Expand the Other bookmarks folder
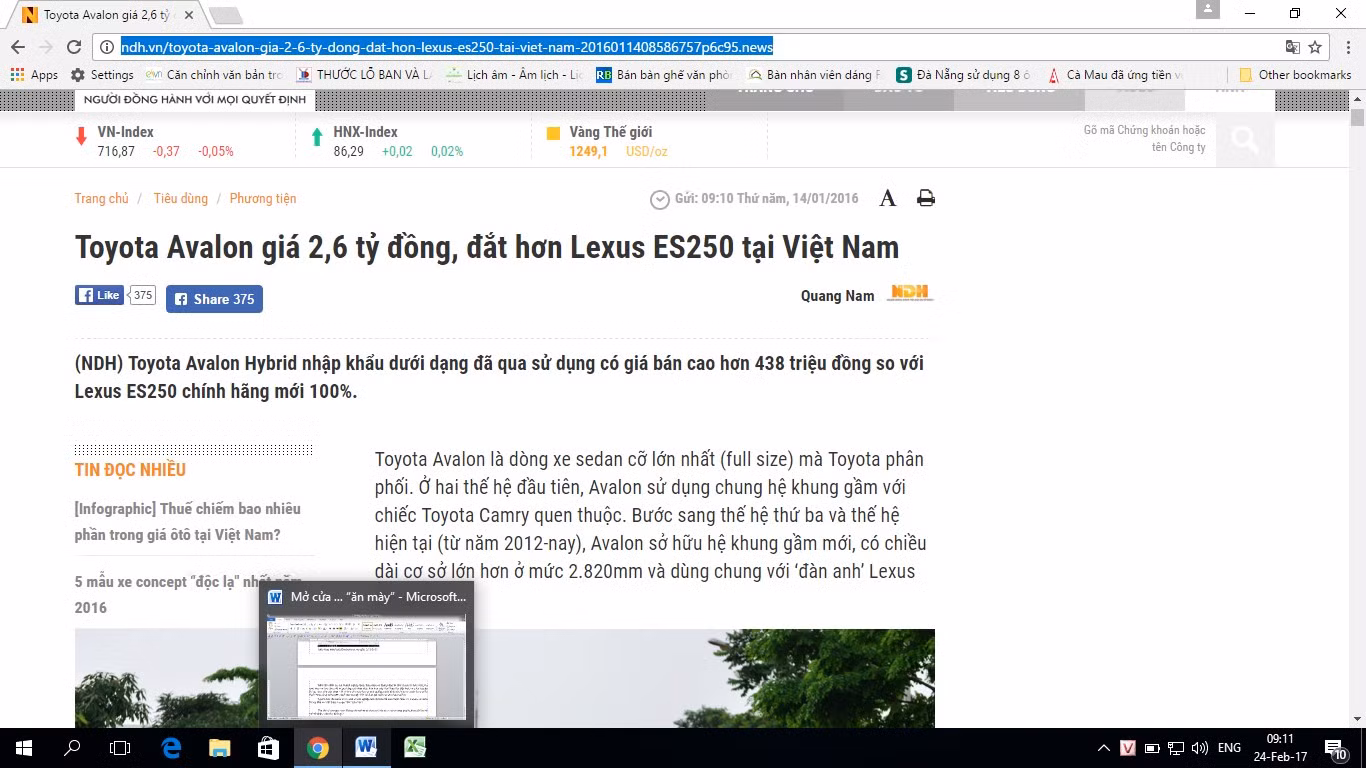The height and width of the screenshot is (768, 1366). point(1295,75)
